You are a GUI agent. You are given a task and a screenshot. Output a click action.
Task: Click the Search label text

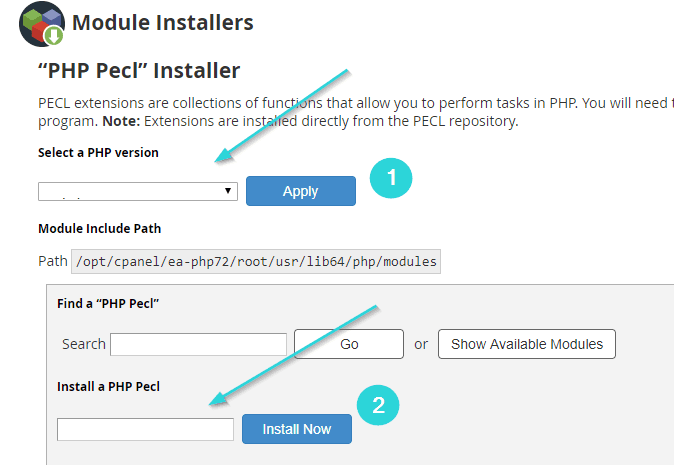click(84, 344)
